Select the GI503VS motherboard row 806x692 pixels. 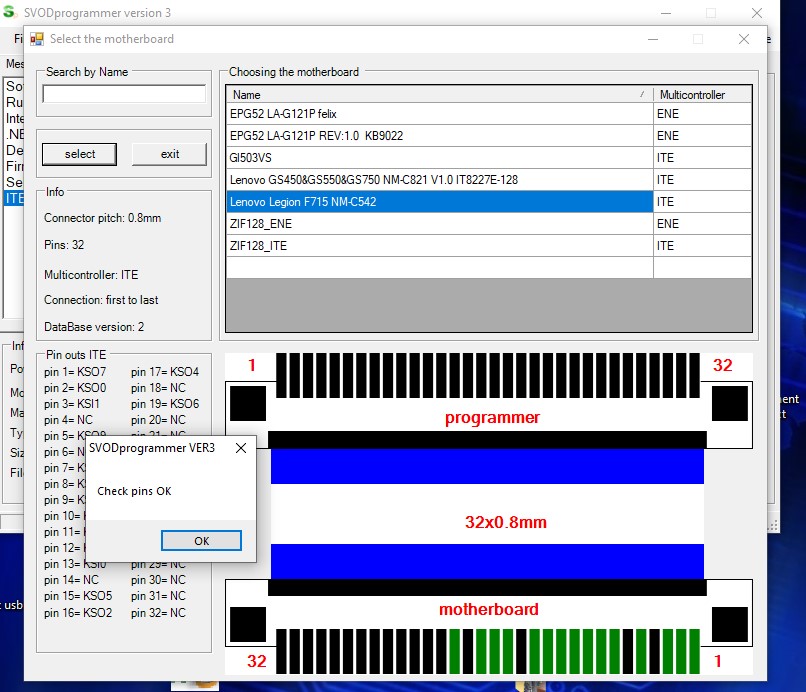439,158
